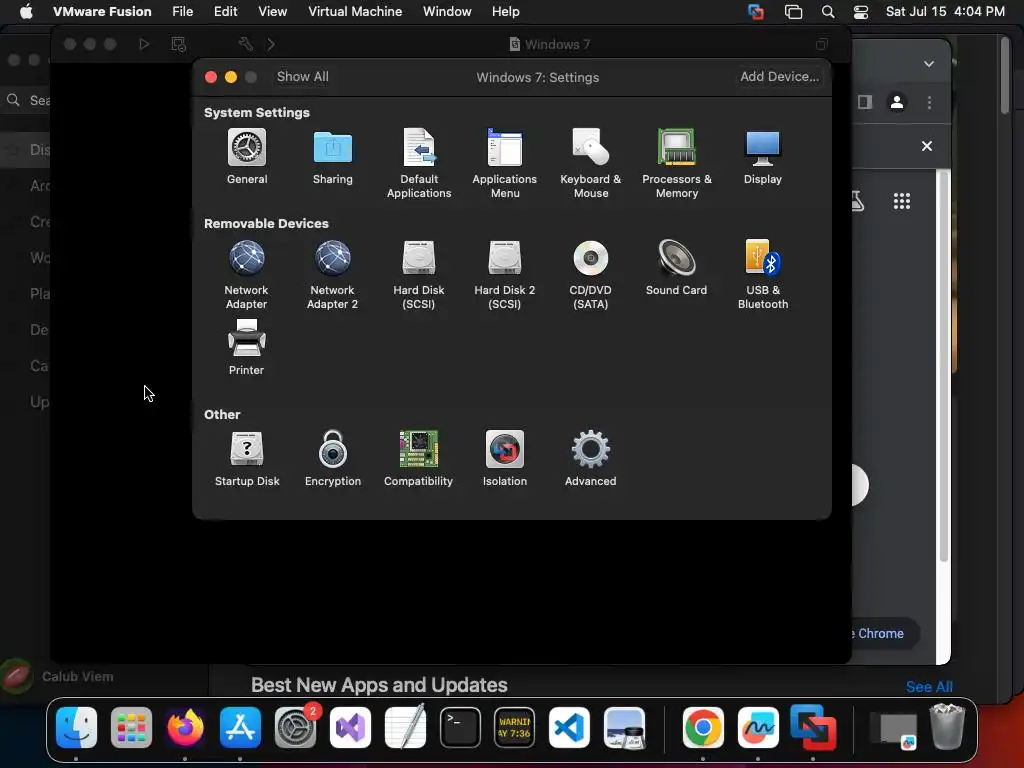
Task: Click the Spotlight search icon in the menu bar
Action: tap(827, 12)
